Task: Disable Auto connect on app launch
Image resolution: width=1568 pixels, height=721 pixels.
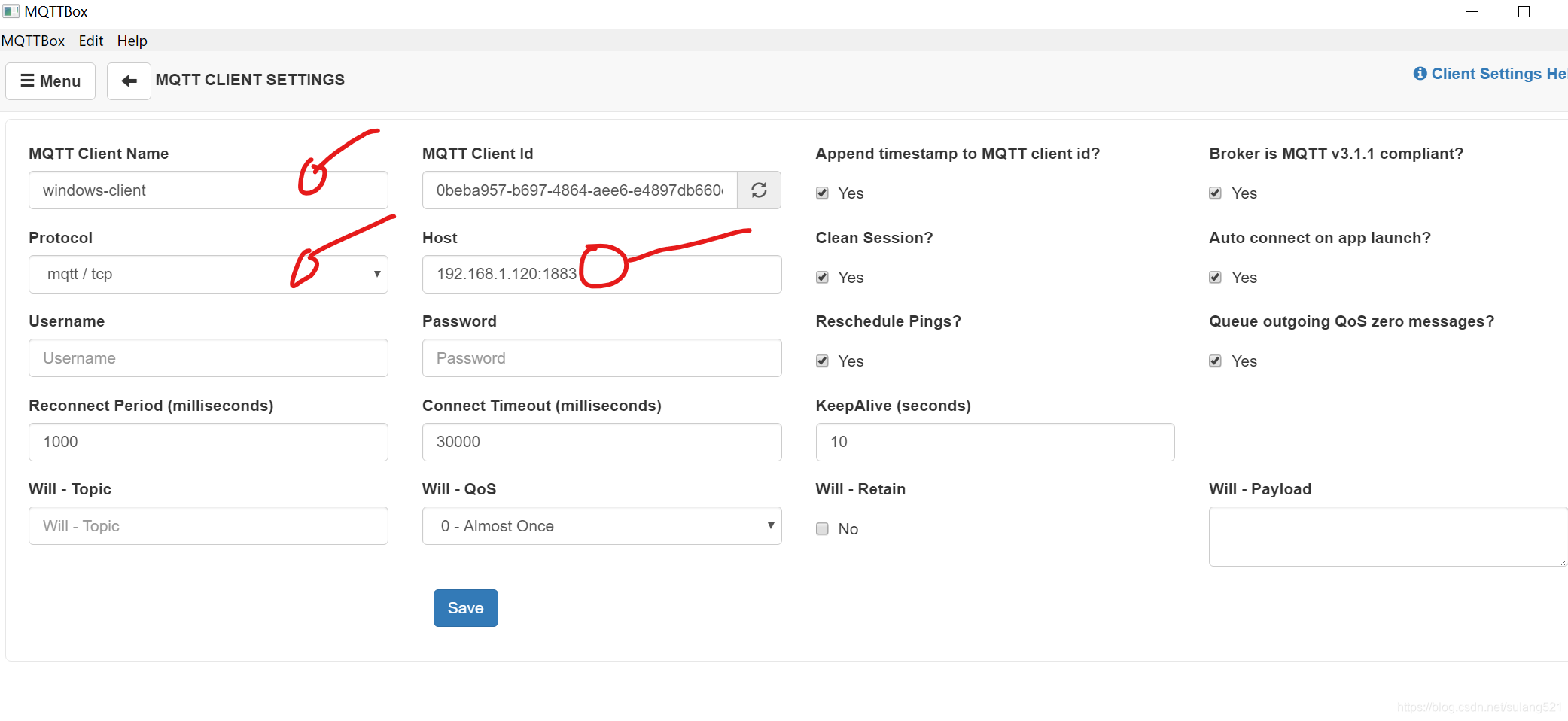Action: tap(1215, 278)
